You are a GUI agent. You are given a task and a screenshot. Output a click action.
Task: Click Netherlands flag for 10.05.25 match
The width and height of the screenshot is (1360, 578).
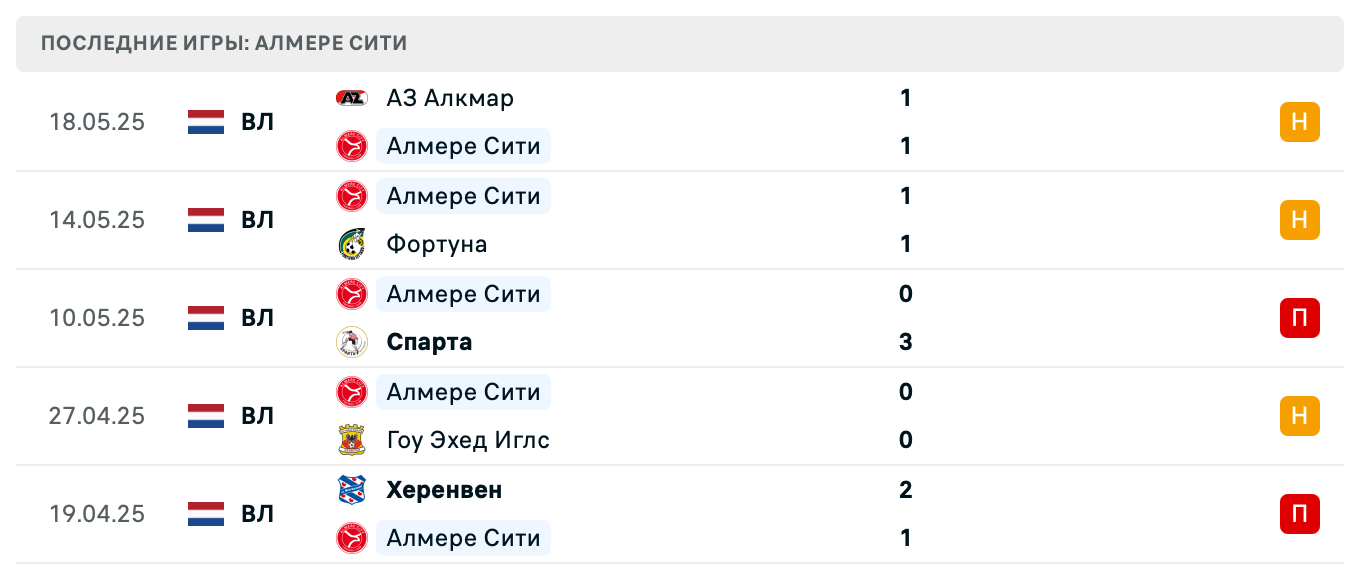pos(206,318)
